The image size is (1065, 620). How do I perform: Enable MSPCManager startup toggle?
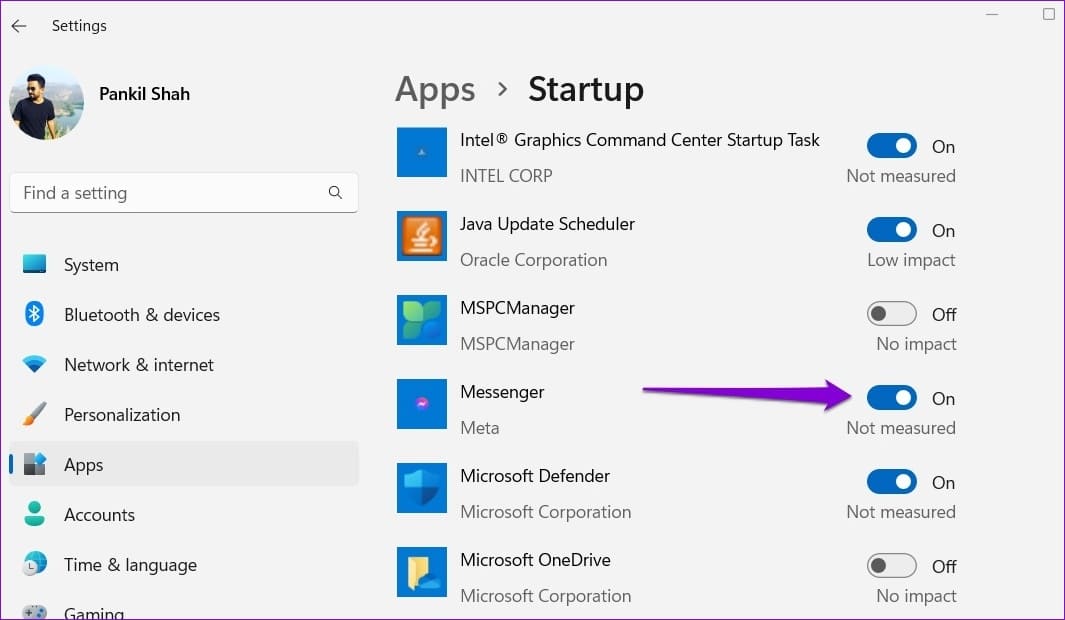(x=892, y=314)
